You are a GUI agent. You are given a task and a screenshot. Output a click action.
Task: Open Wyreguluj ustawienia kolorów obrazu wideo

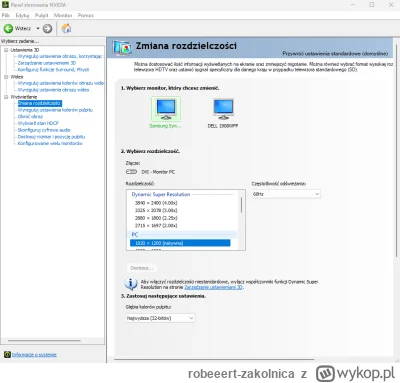(61, 83)
